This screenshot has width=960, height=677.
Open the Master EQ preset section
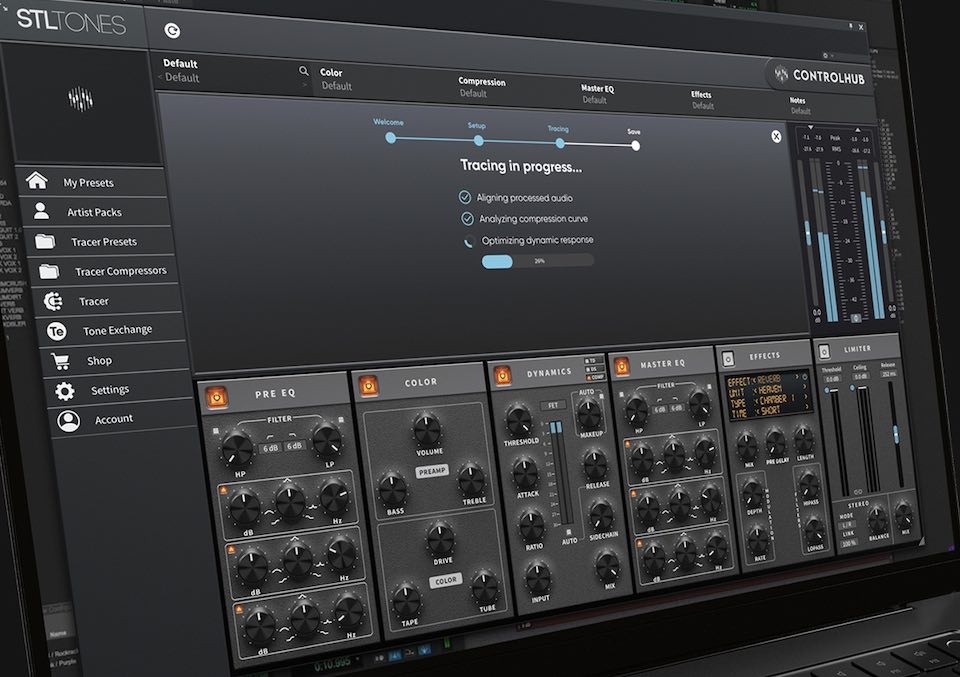(597, 94)
